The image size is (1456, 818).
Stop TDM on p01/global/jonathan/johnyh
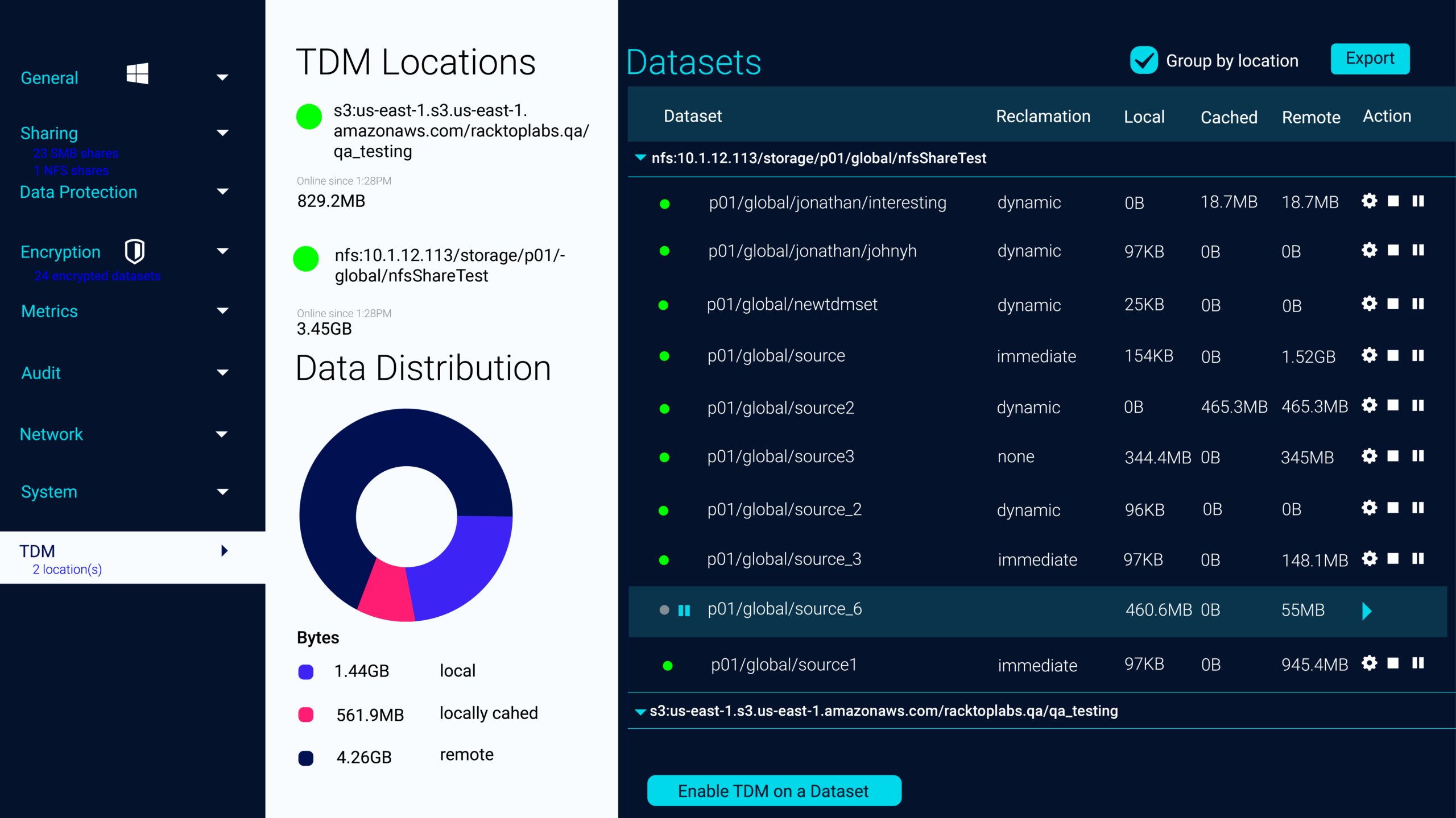(x=1393, y=250)
